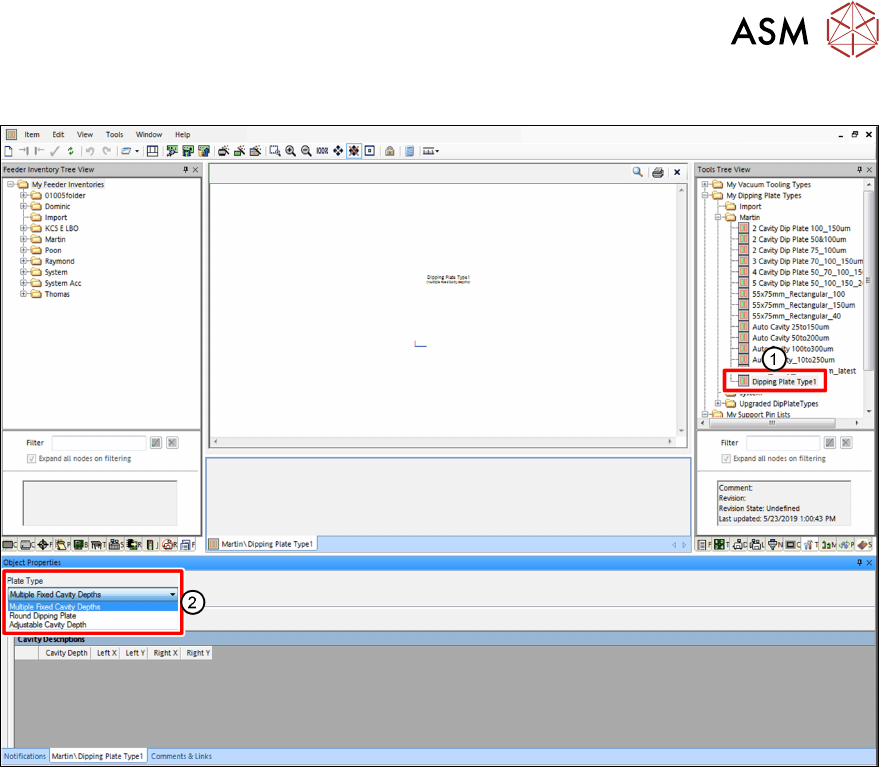The height and width of the screenshot is (767, 879).
Task: Open the Window menu
Action: (149, 135)
